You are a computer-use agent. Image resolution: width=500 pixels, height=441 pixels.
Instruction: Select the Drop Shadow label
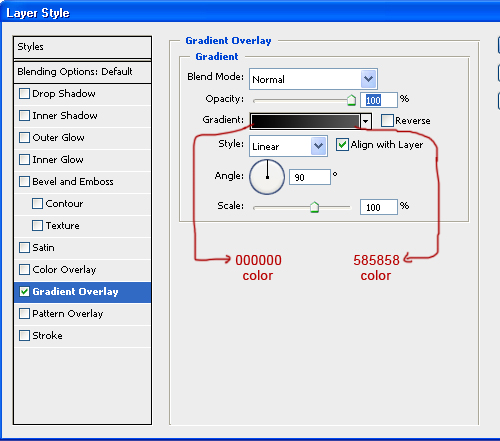64,94
